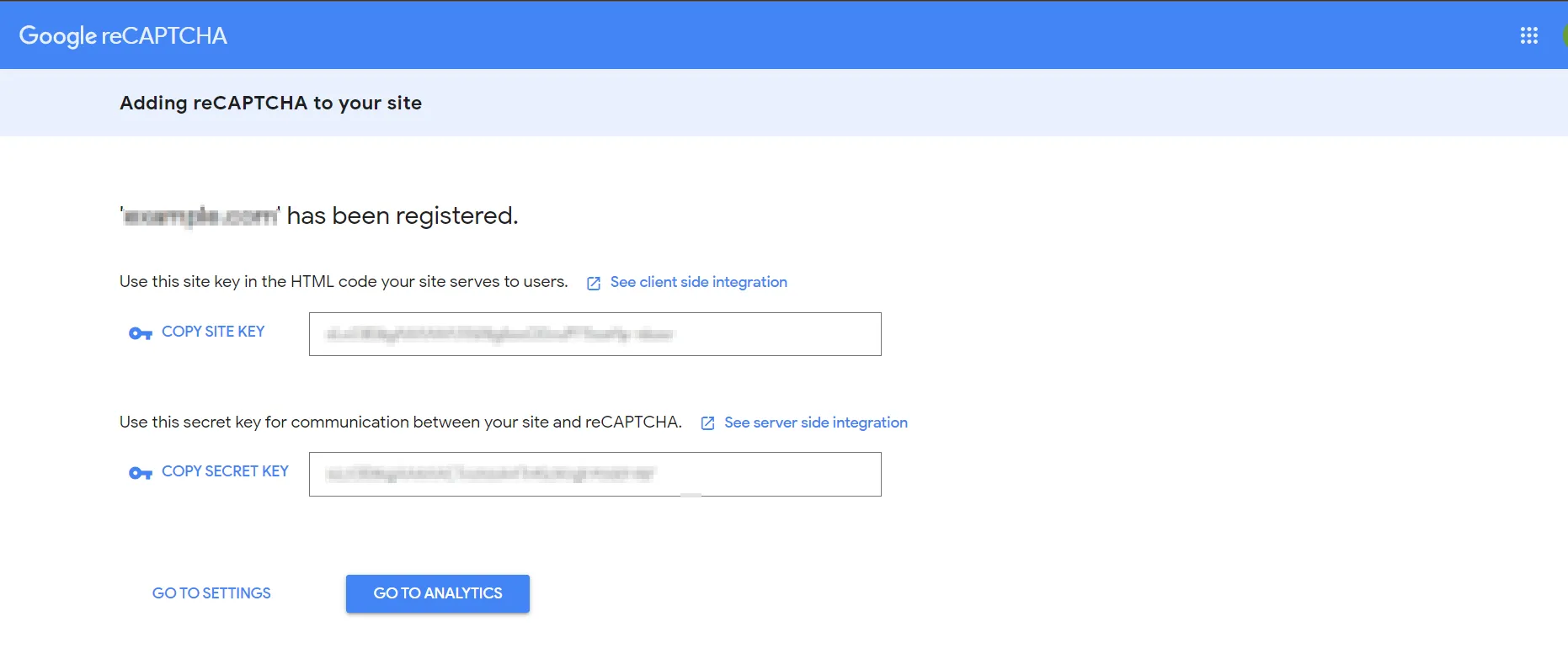
Task: Click the blurred registered domain name
Action: tap(200, 216)
